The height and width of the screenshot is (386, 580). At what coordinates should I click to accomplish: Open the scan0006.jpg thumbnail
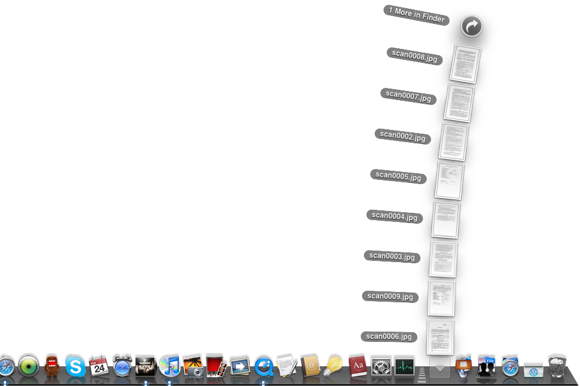tap(440, 337)
